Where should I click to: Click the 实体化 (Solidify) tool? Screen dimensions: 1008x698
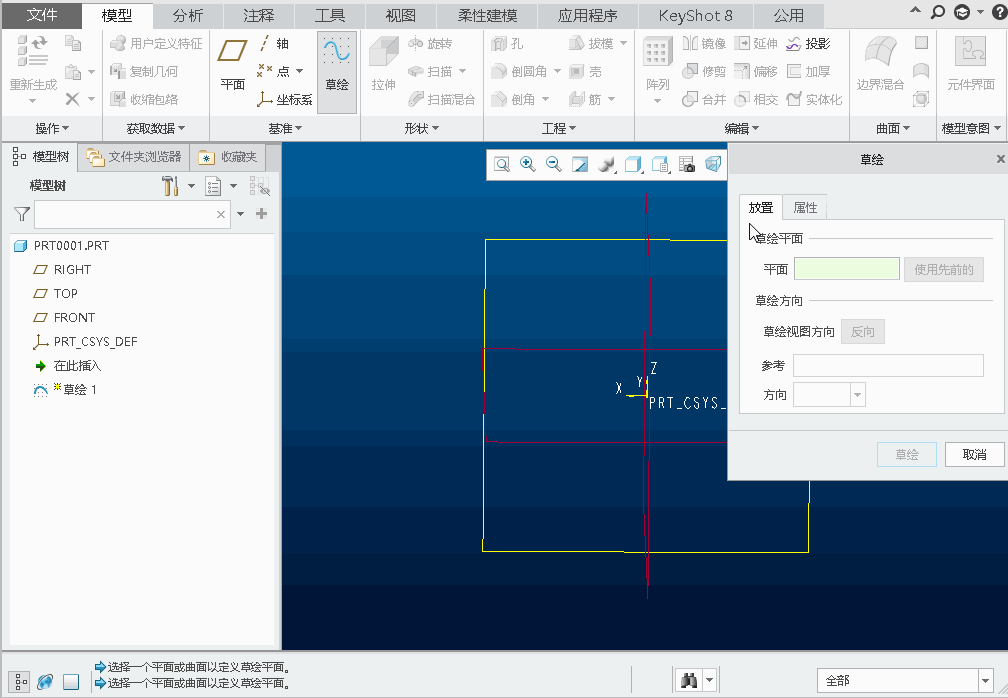pyautogui.click(x=814, y=99)
